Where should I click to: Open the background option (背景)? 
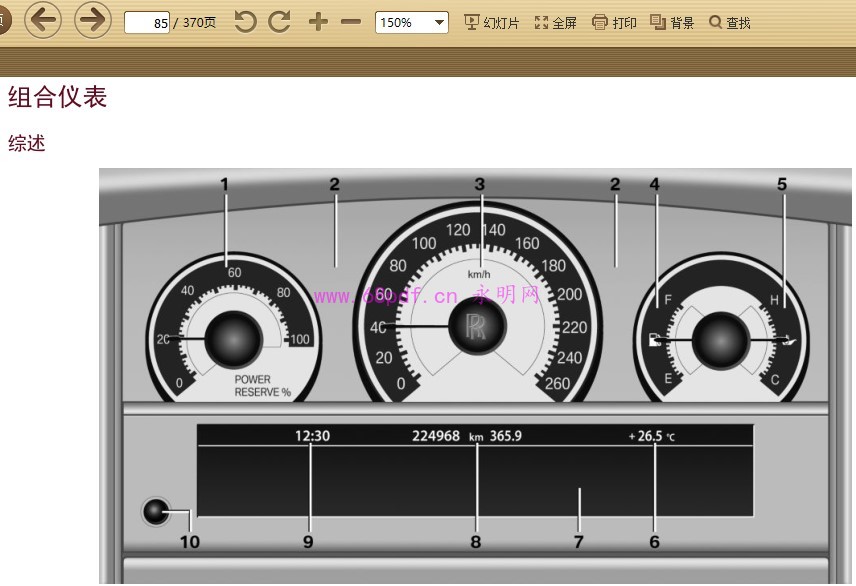(672, 23)
